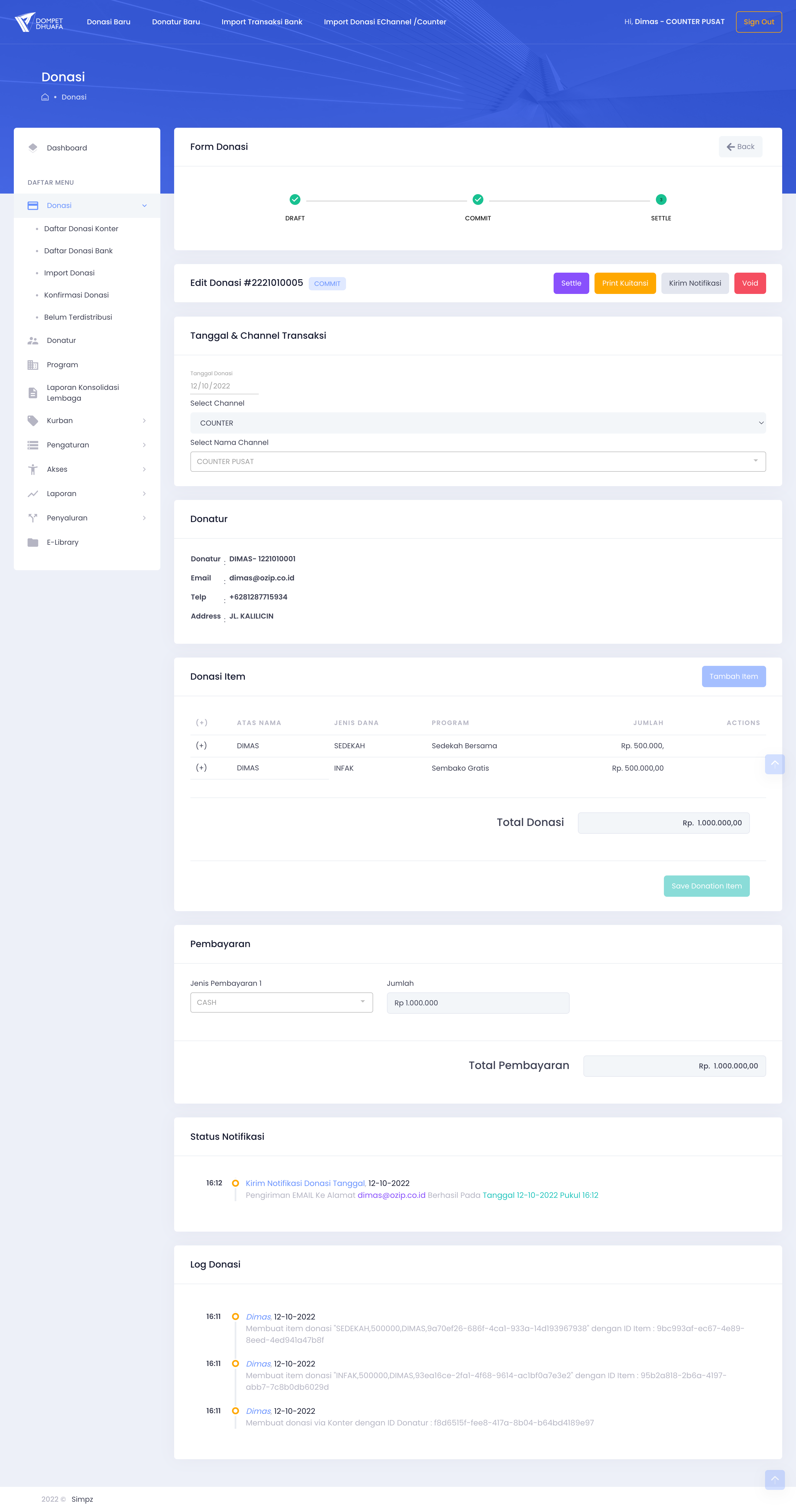
Task: Click the purple Settle button
Action: (x=571, y=283)
